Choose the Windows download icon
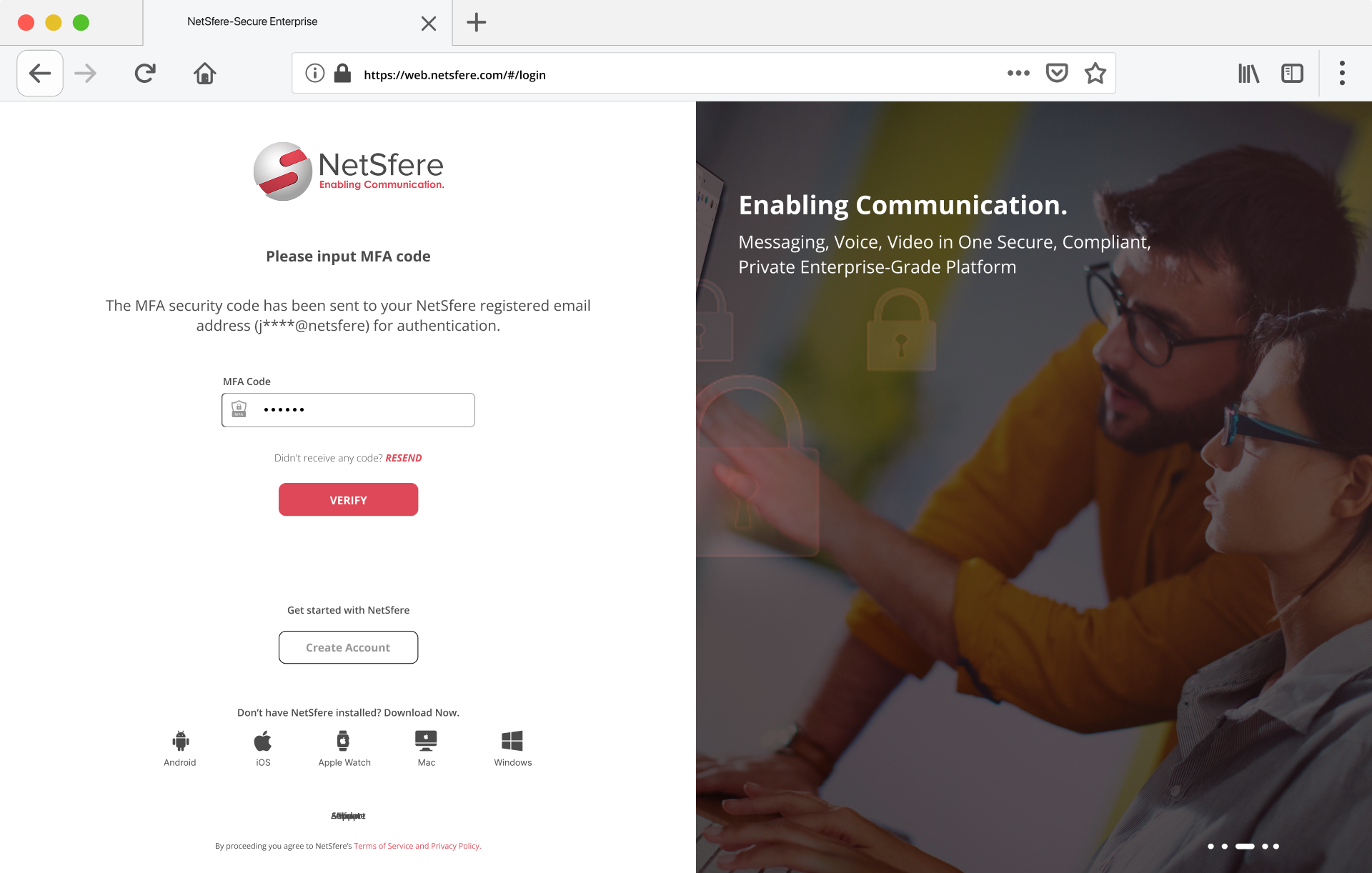The height and width of the screenshot is (873, 1372). [512, 741]
